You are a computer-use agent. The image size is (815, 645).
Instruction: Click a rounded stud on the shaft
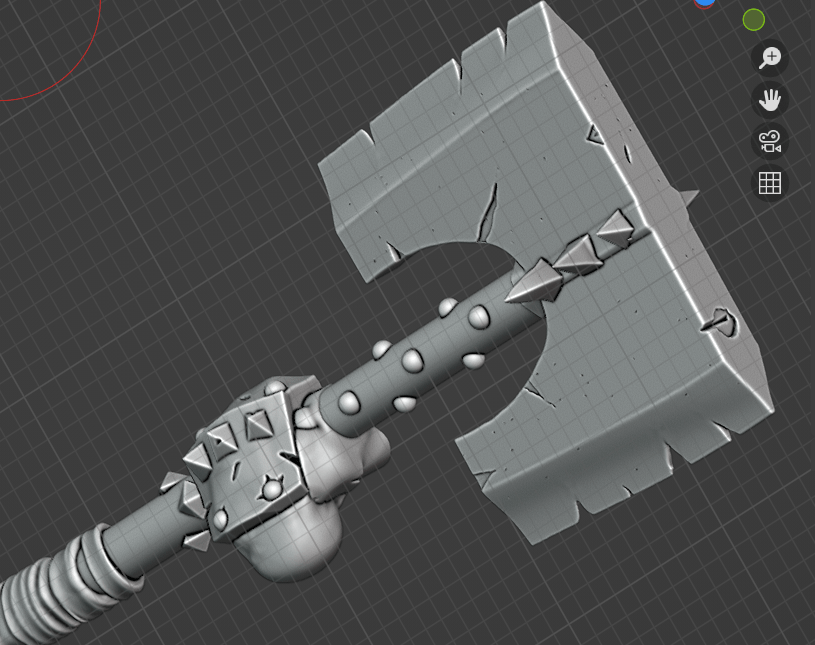[413, 360]
